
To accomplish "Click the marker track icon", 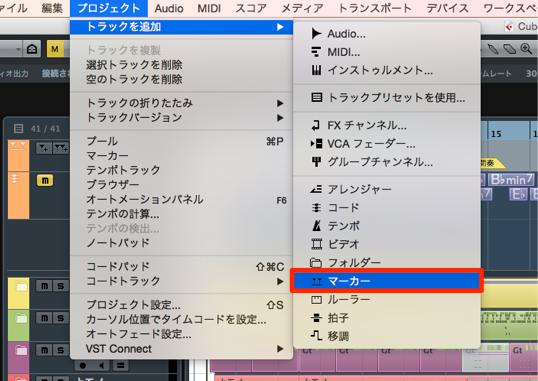I will pyautogui.click(x=316, y=281).
